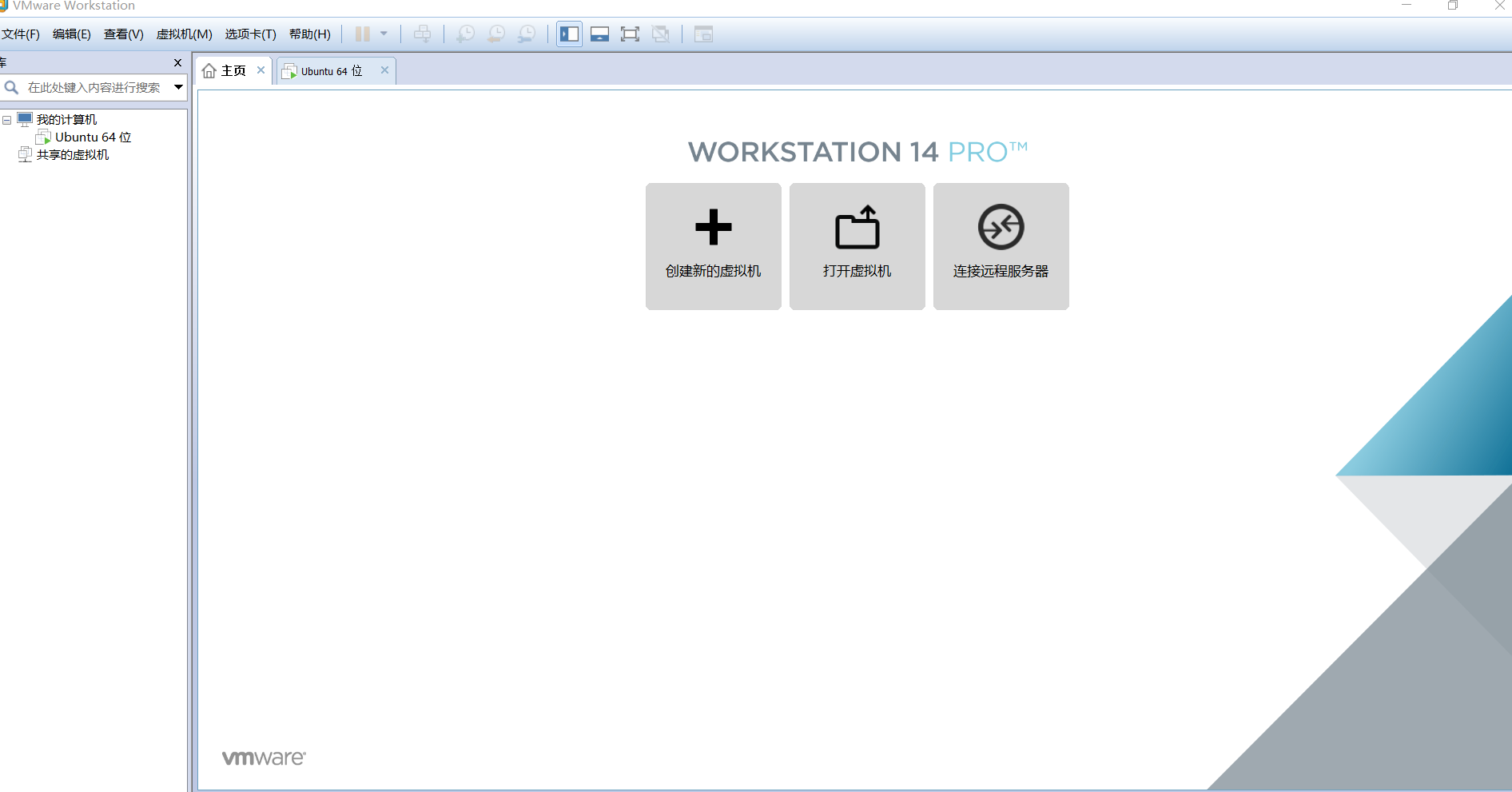Select 共享的虚拟机 in the library tree

click(72, 155)
